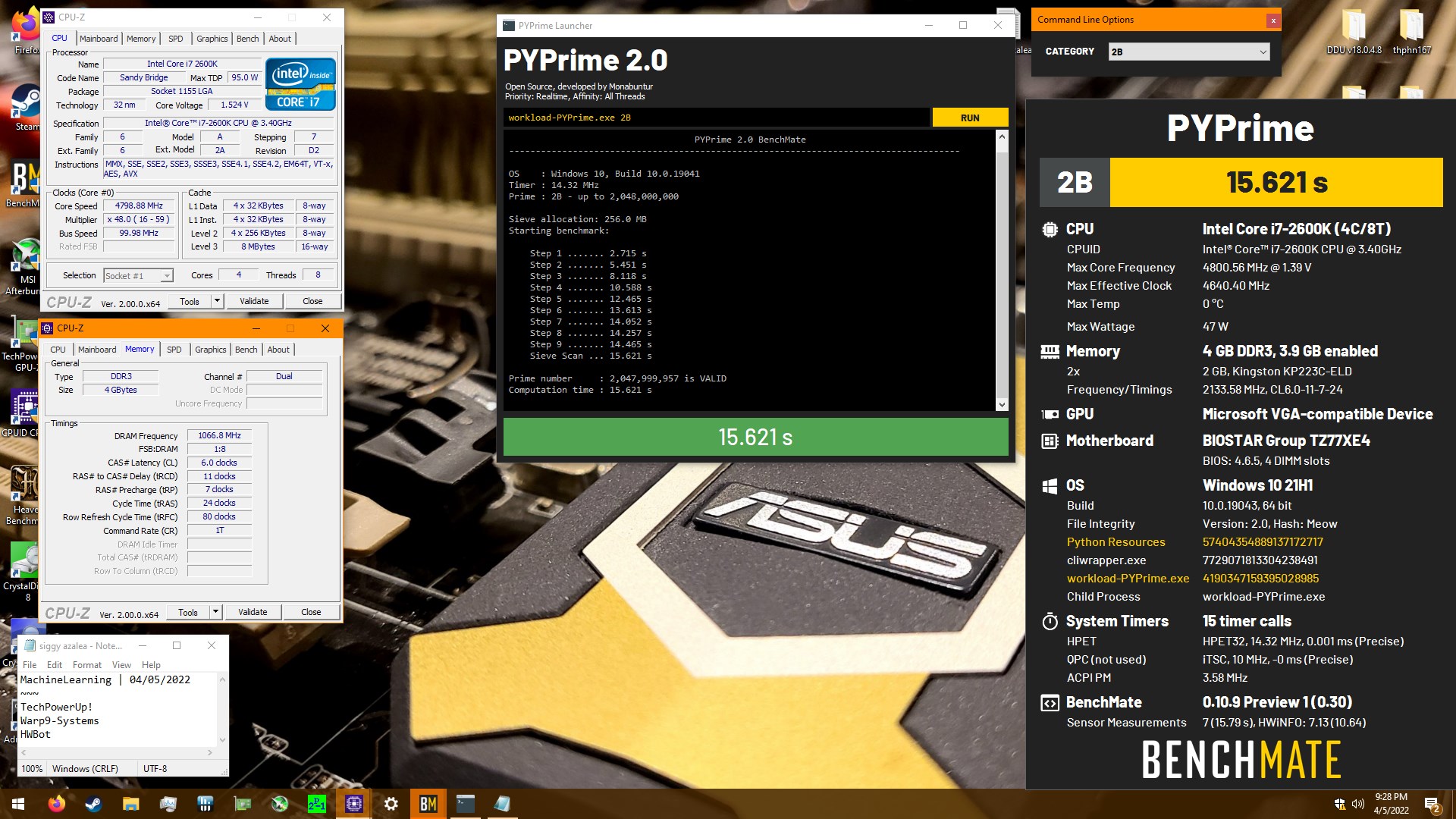Open the BenchMate desktop shortcut
Screen dimensions: 1456x819
coord(23,184)
